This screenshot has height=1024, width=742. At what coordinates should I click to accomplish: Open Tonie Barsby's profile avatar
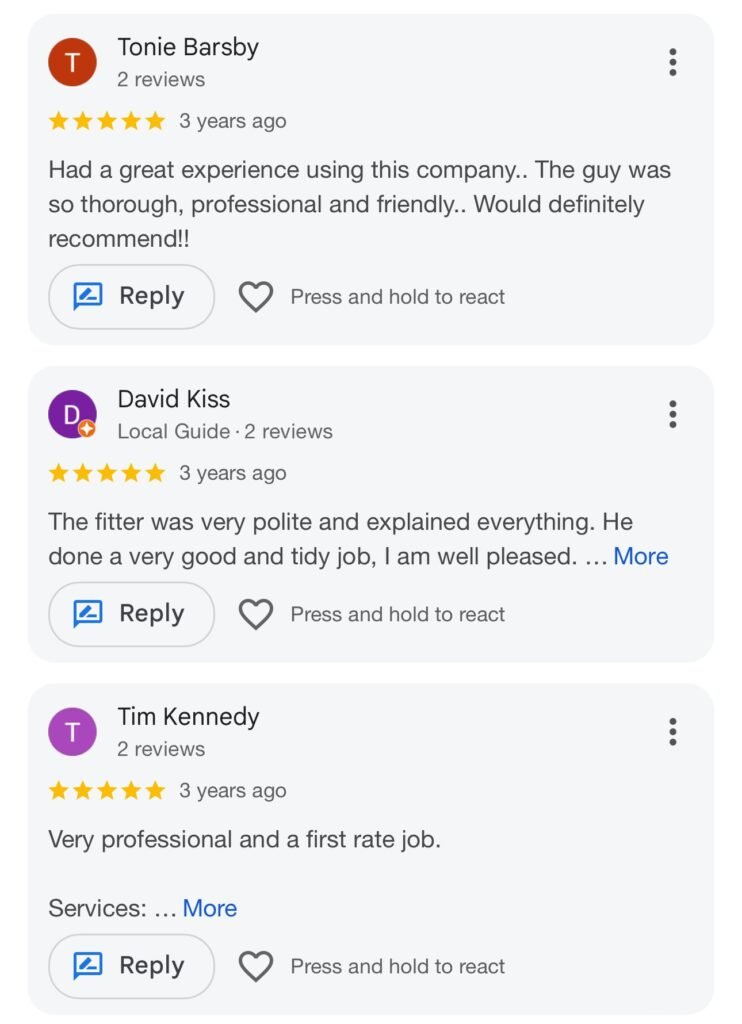click(x=72, y=61)
